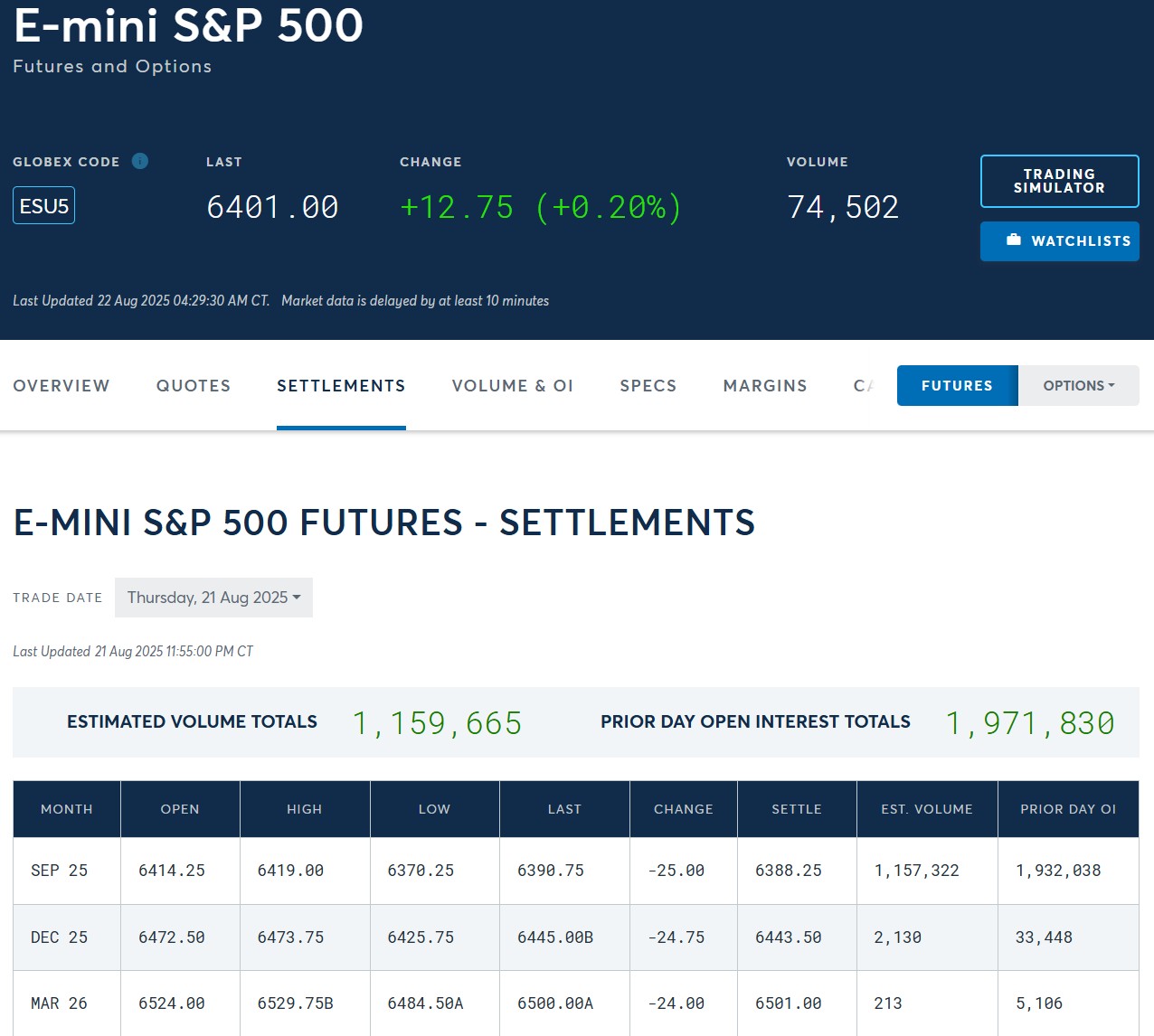Click the estimated volume total 1,159,665
Viewport: 1154px width, 1036px height.
pos(438,723)
